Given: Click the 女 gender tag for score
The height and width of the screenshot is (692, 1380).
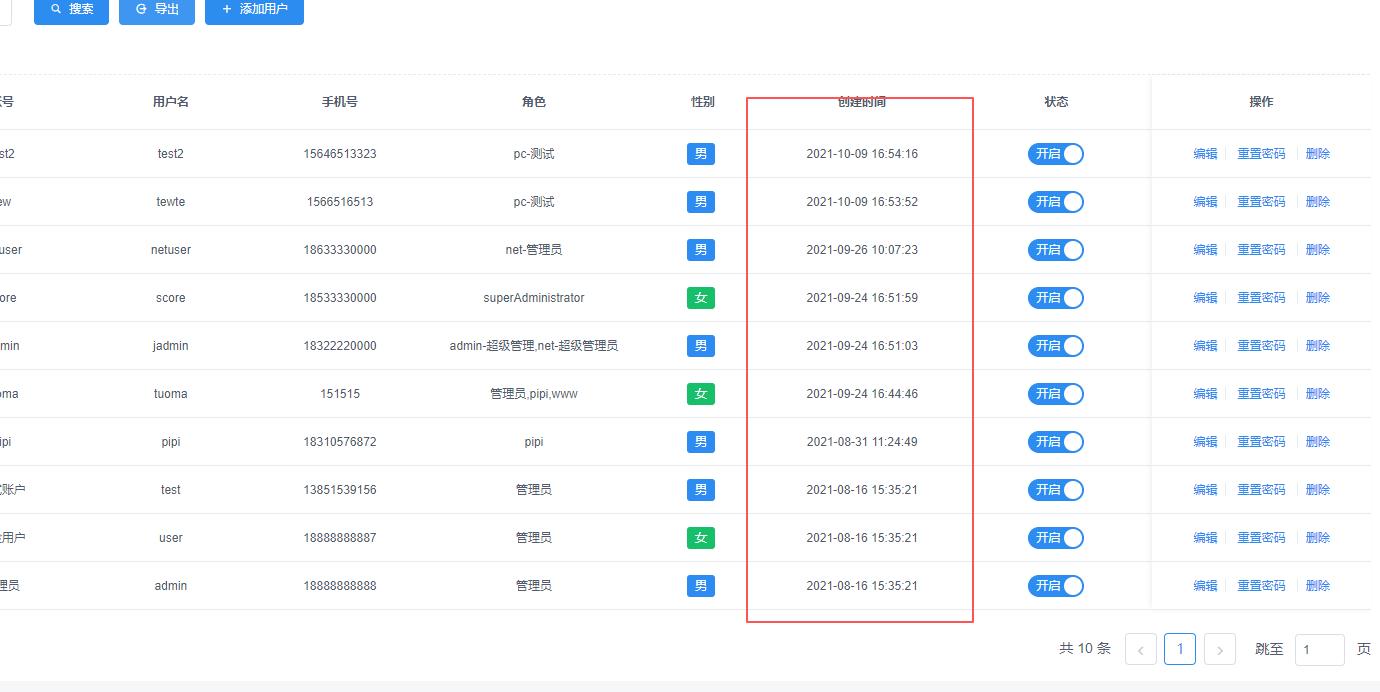Looking at the screenshot, I should (701, 298).
